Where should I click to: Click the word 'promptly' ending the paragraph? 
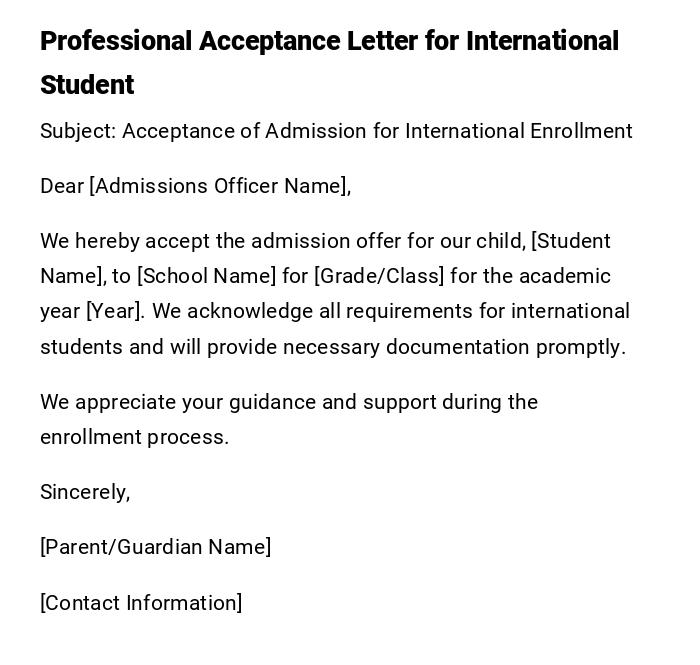[x=581, y=347]
